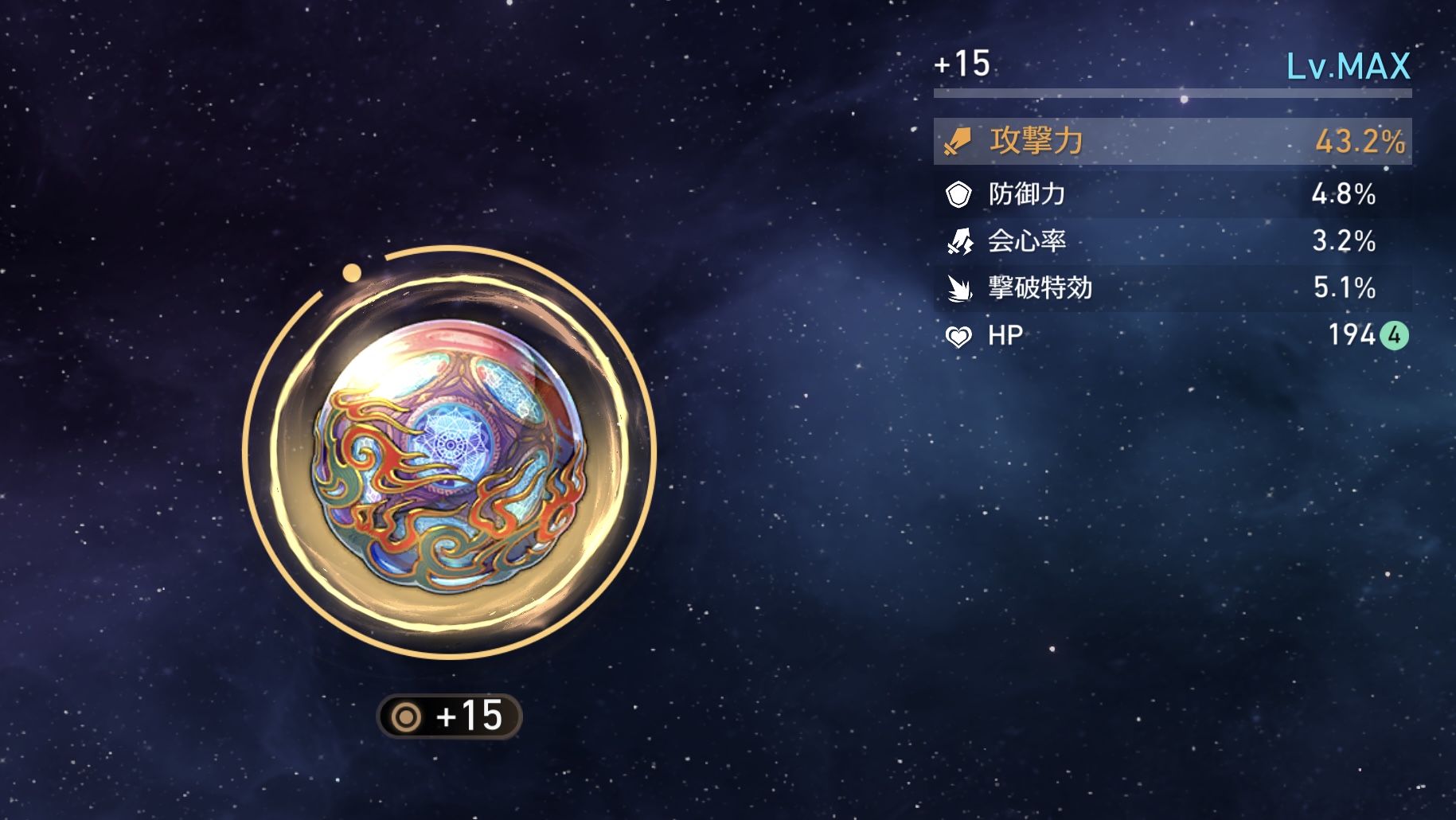
Task: Select the 会心率 substat row
Action: pos(1173,241)
